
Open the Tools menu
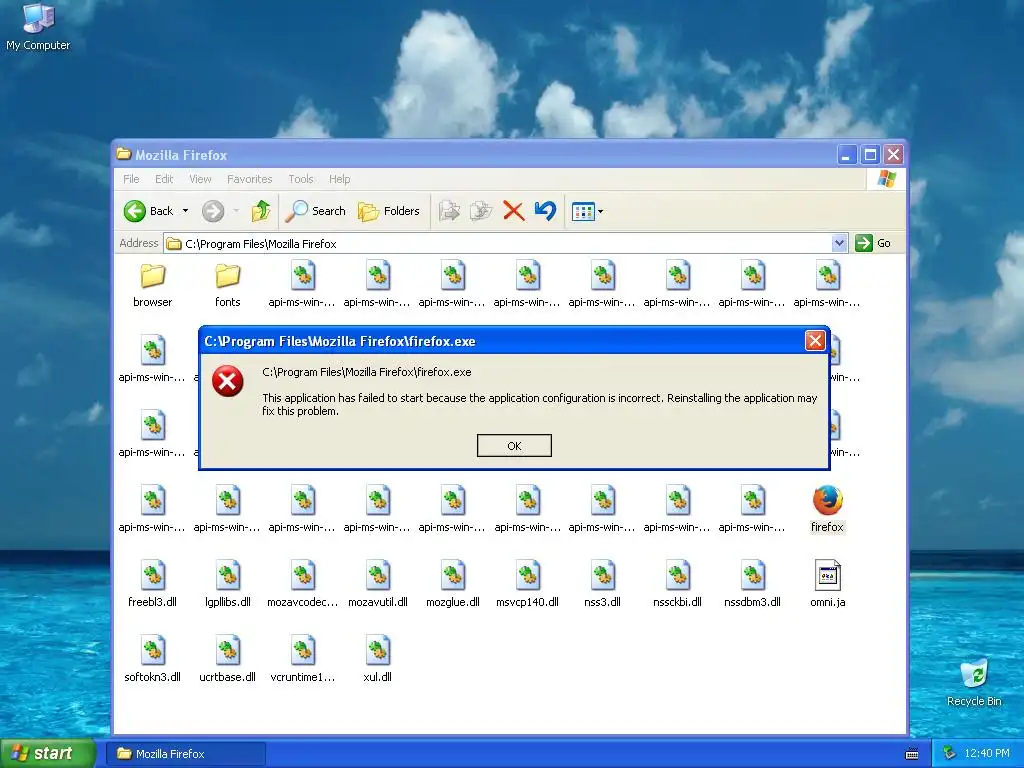pyautogui.click(x=300, y=179)
